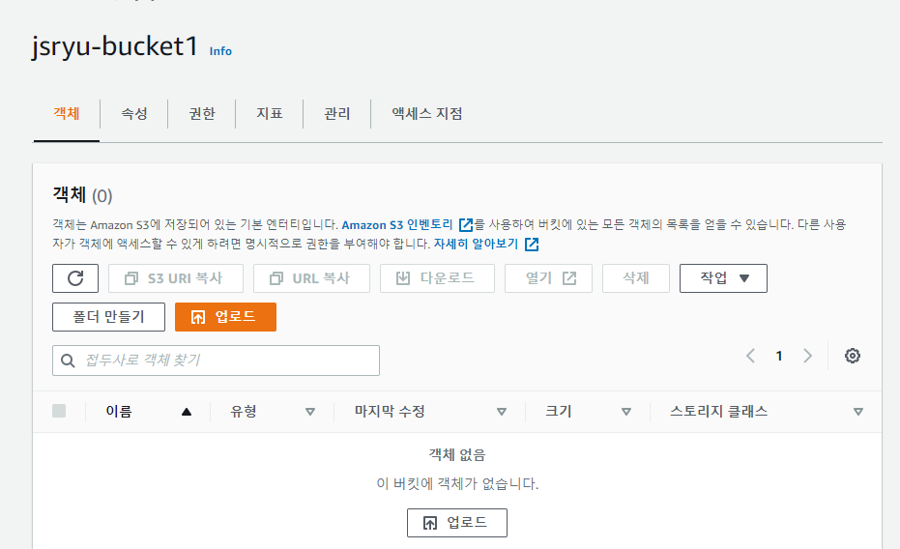Click the 다운로드 download button
This screenshot has width=900, height=549.
[x=437, y=278]
